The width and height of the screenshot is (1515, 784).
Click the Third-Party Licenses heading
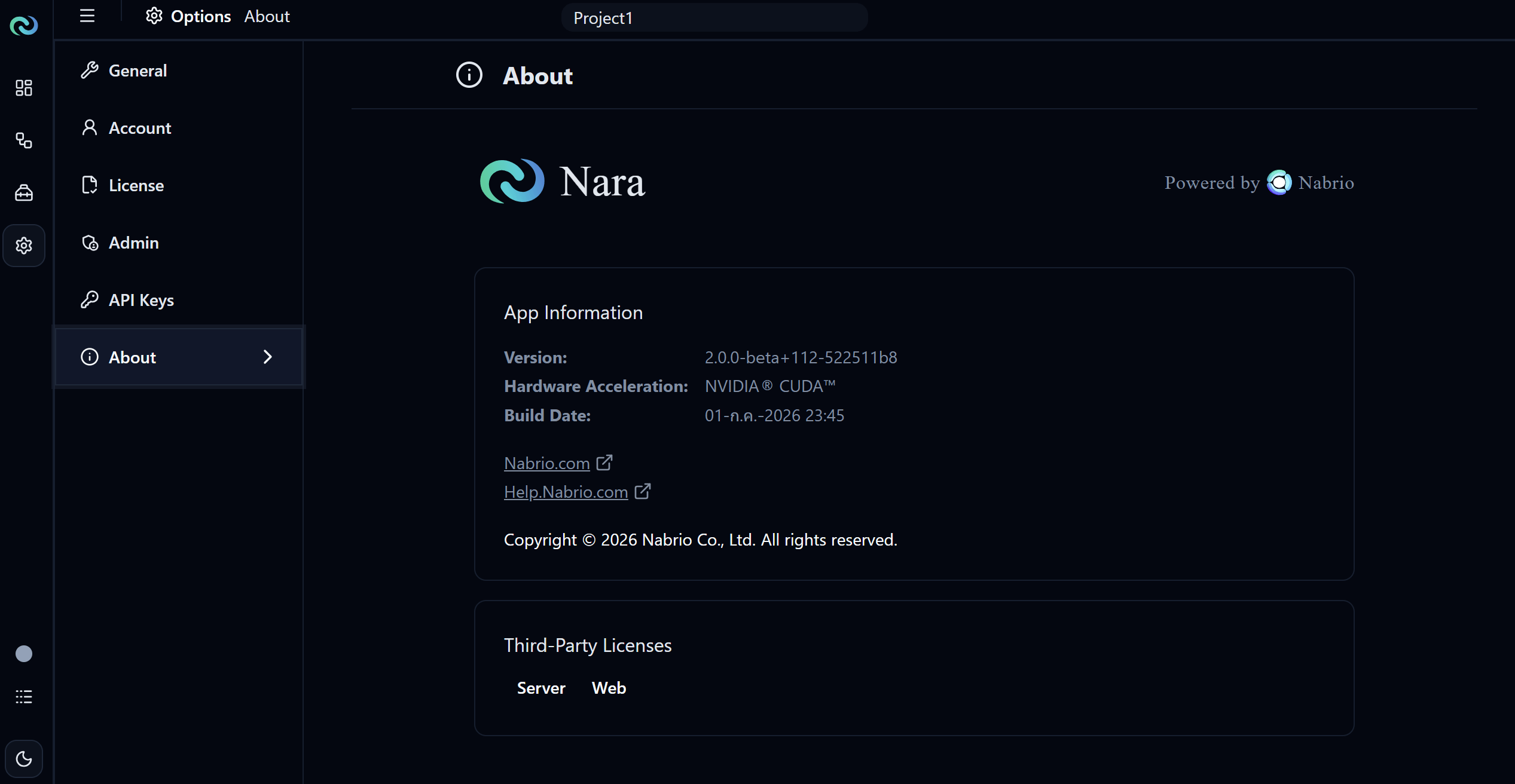click(x=588, y=646)
